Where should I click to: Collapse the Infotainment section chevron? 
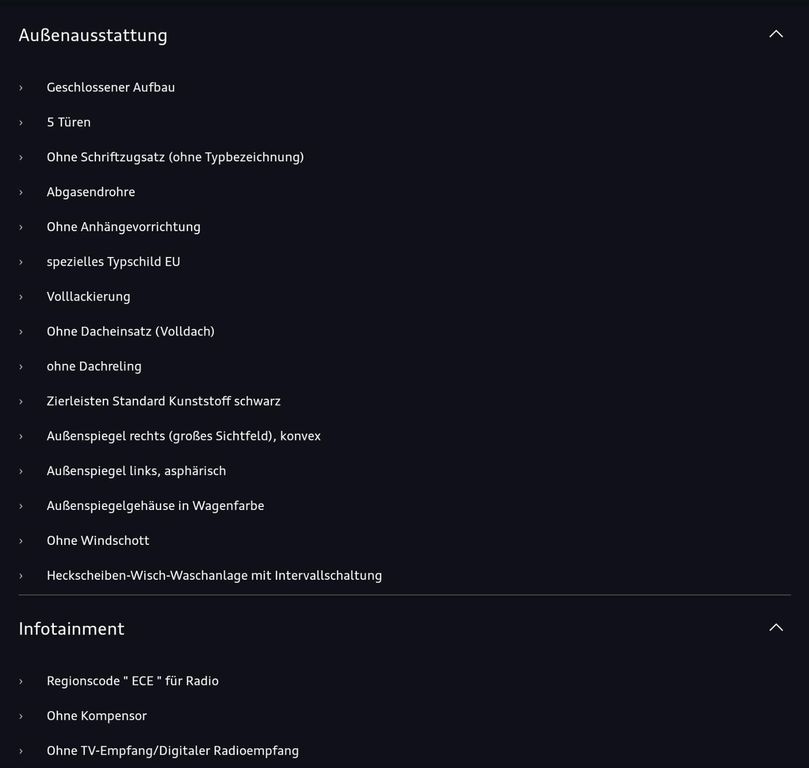[x=776, y=627]
